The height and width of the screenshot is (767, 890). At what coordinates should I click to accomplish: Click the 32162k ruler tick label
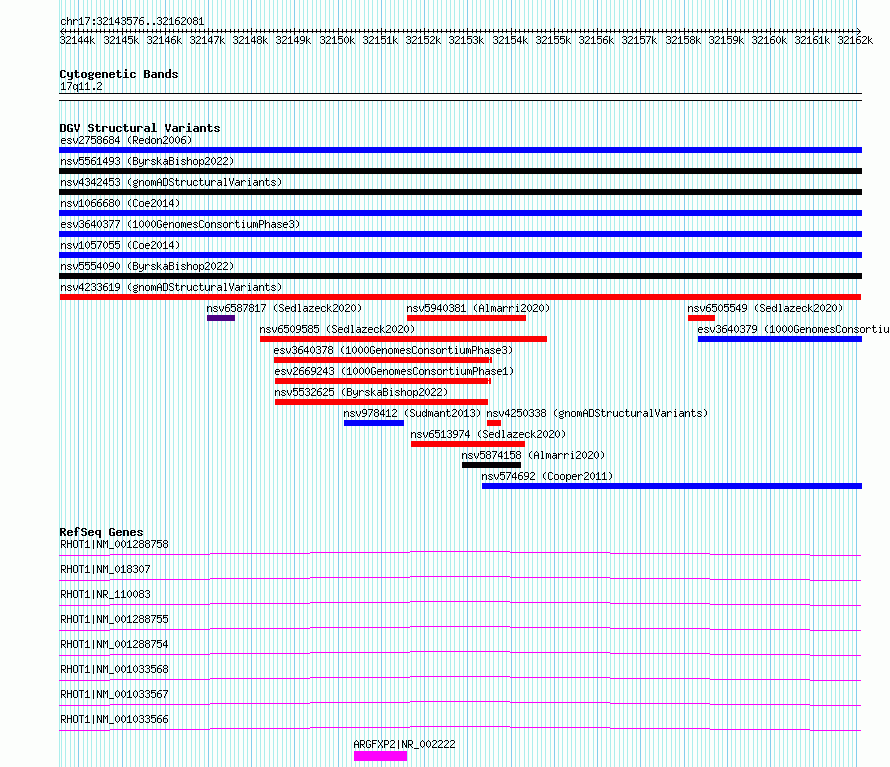[x=855, y=40]
